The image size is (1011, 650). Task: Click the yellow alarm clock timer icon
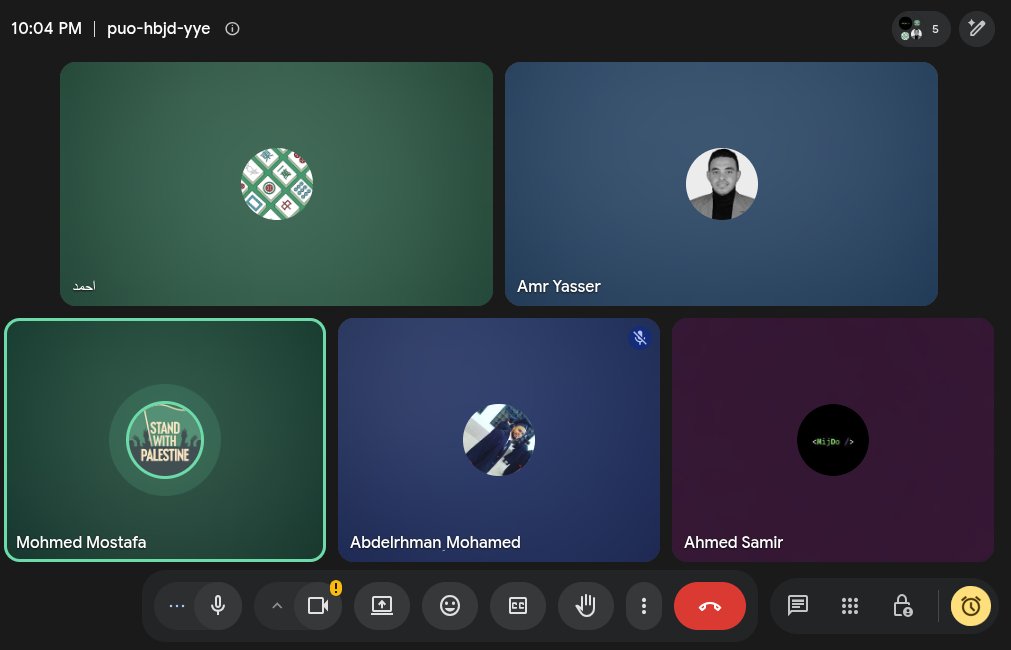(970, 606)
